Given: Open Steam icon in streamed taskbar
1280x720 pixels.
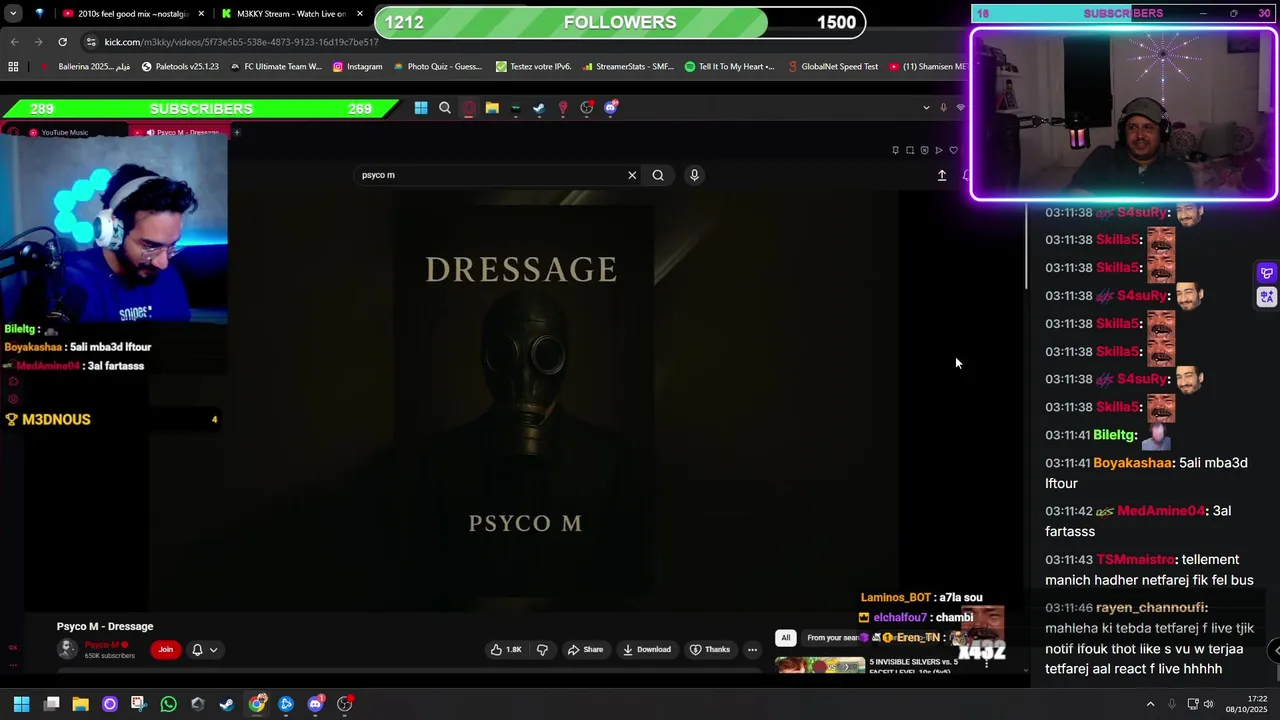Looking at the screenshot, I should 539,108.
